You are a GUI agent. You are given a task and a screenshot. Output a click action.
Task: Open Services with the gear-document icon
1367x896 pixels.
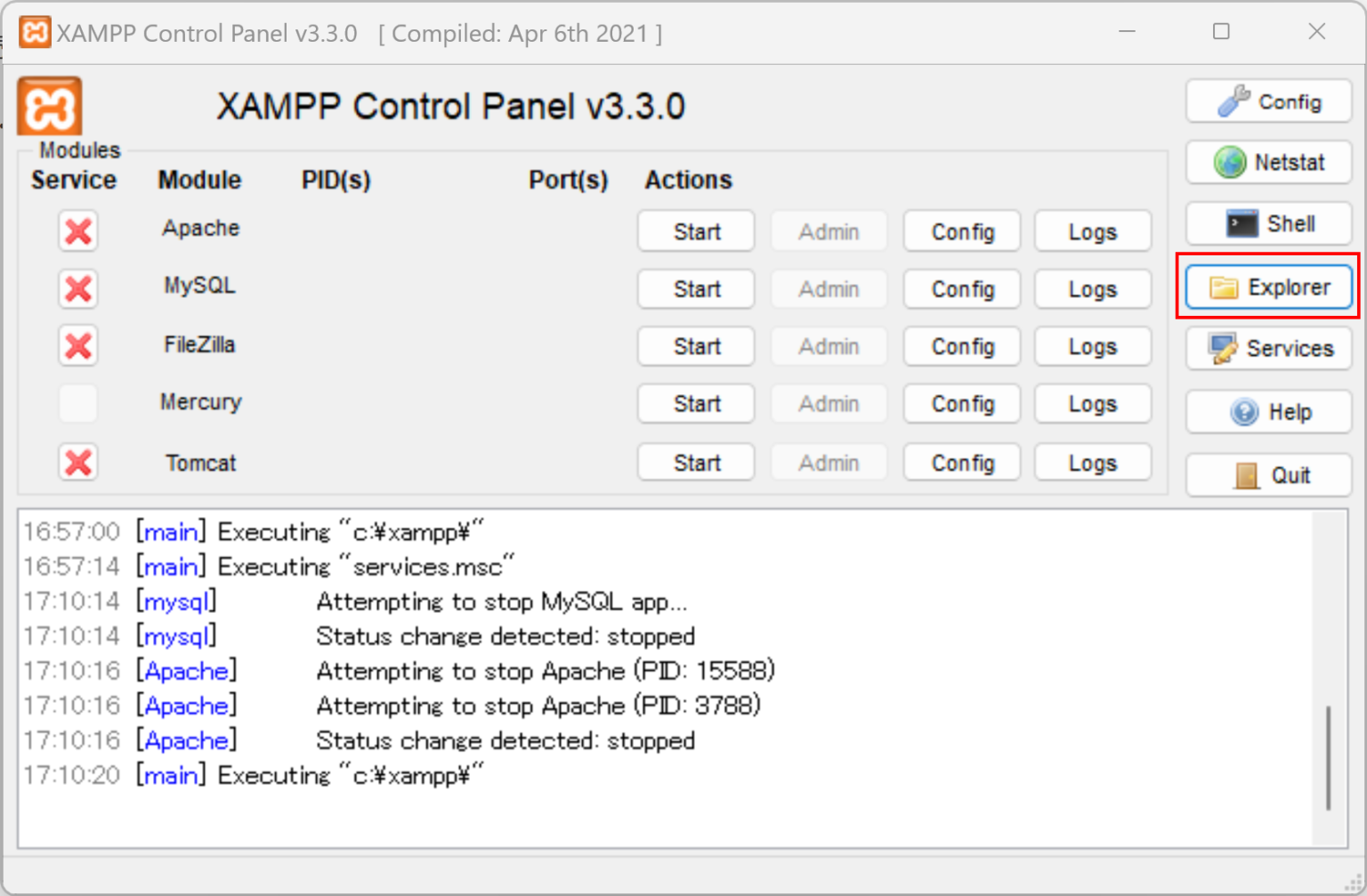[1222, 348]
